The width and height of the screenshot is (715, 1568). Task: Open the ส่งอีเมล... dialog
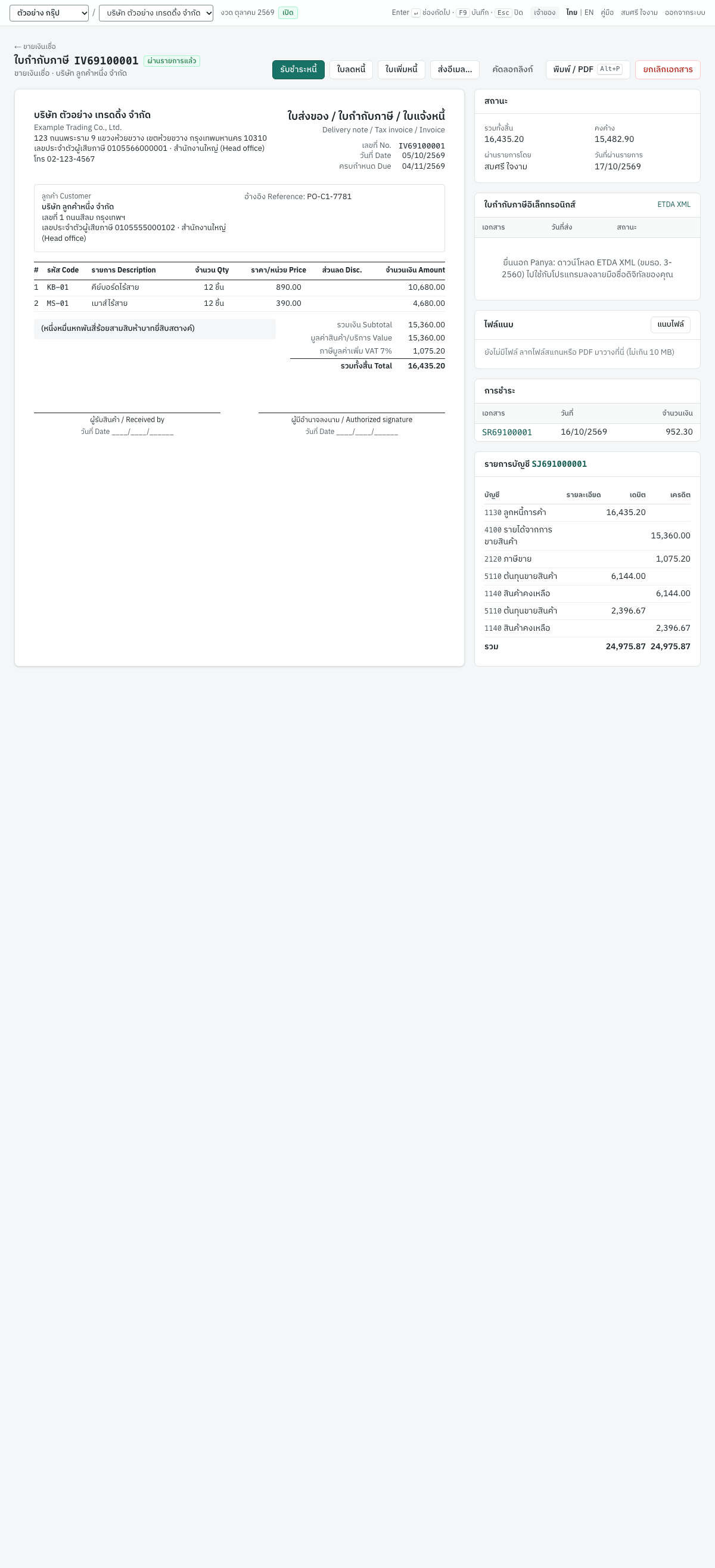coord(455,69)
